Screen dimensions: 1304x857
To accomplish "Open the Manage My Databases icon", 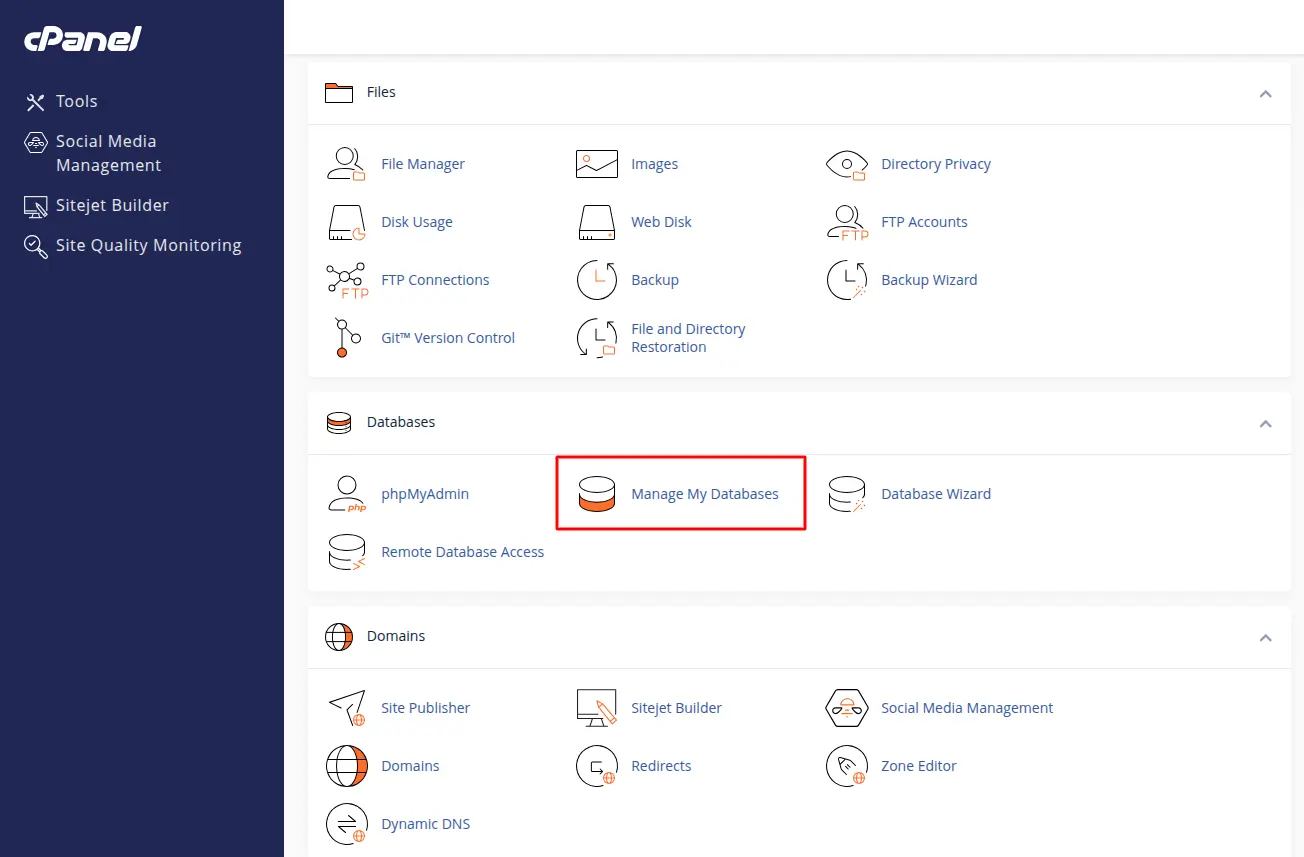I will pos(596,494).
